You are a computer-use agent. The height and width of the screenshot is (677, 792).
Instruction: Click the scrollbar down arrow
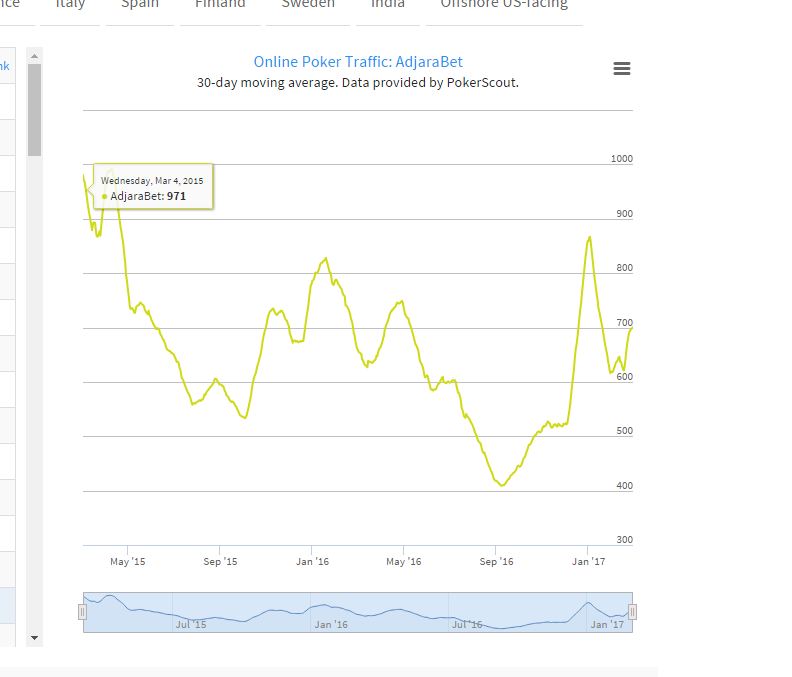point(34,637)
